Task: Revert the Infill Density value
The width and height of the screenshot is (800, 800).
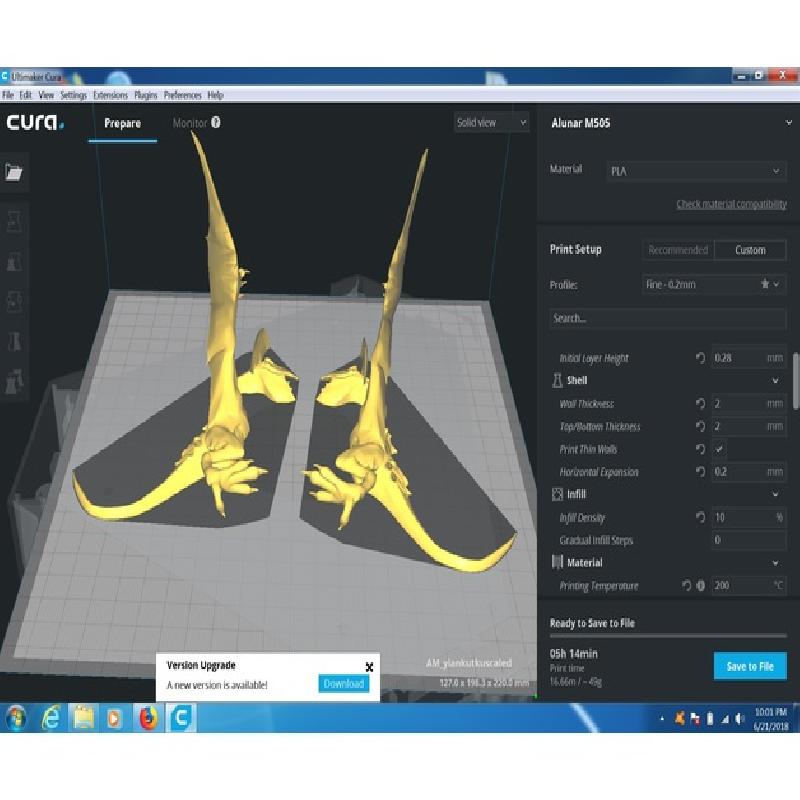Action: pos(701,517)
